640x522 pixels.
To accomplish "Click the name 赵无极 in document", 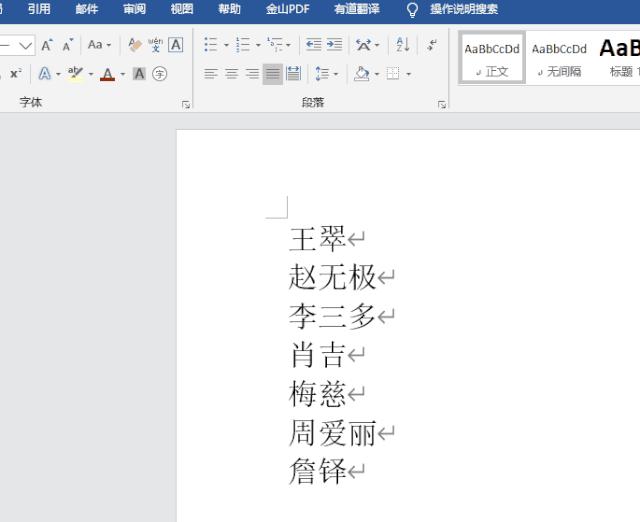I will coord(332,277).
